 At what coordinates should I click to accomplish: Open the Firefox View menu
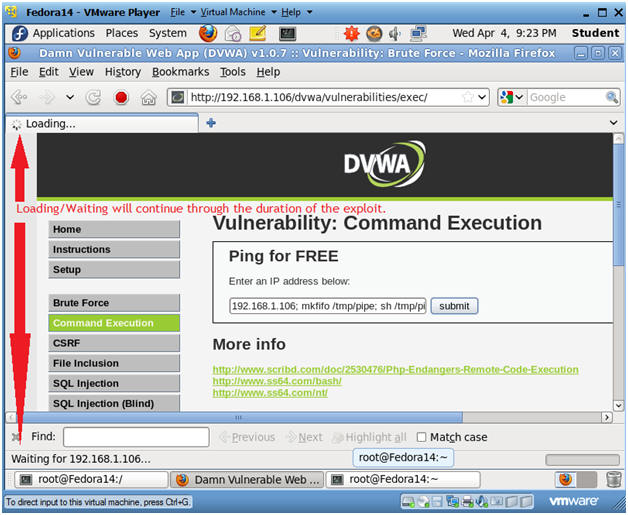click(x=81, y=72)
